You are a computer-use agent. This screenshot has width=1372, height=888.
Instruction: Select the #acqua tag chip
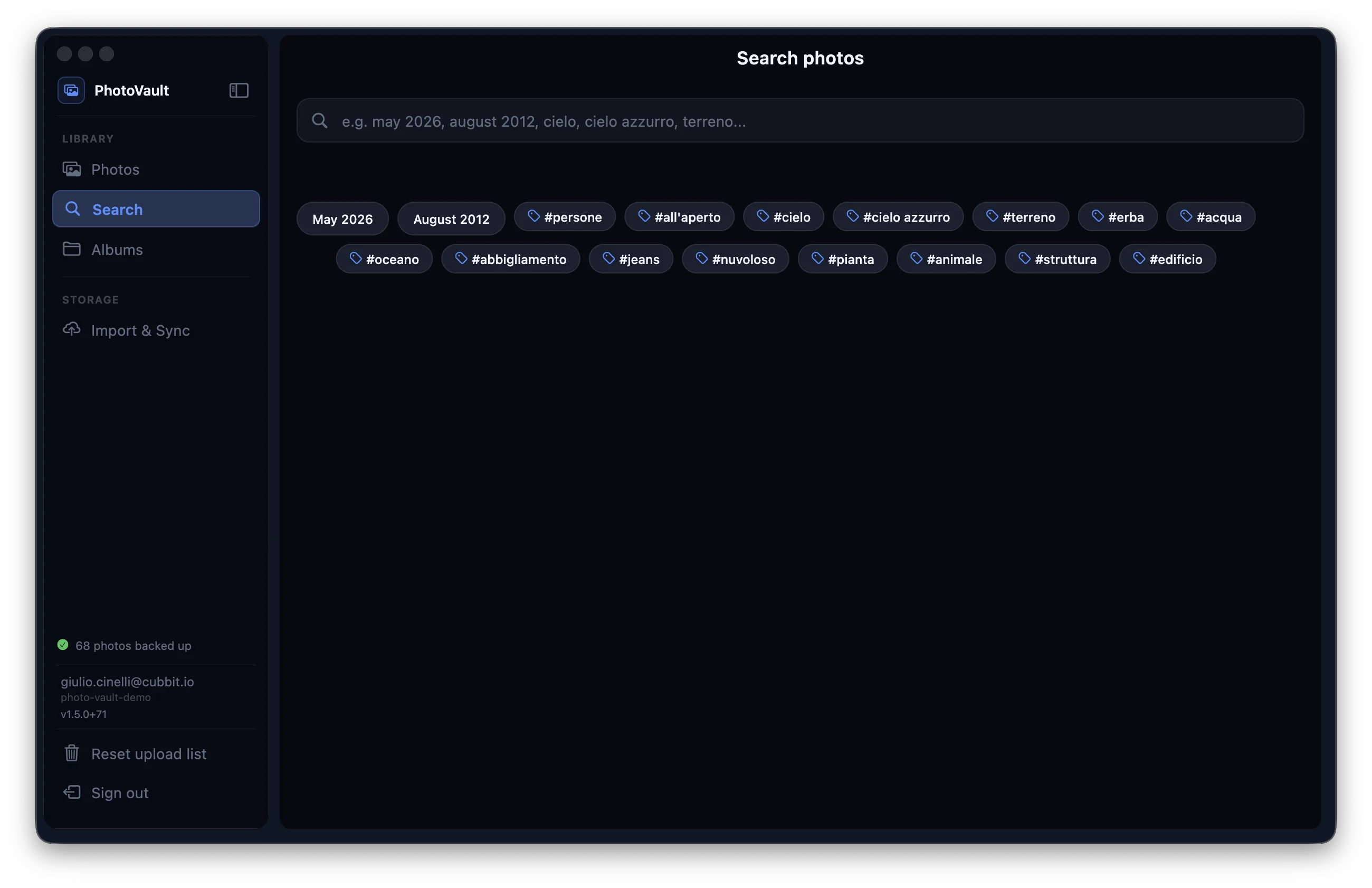1211,216
